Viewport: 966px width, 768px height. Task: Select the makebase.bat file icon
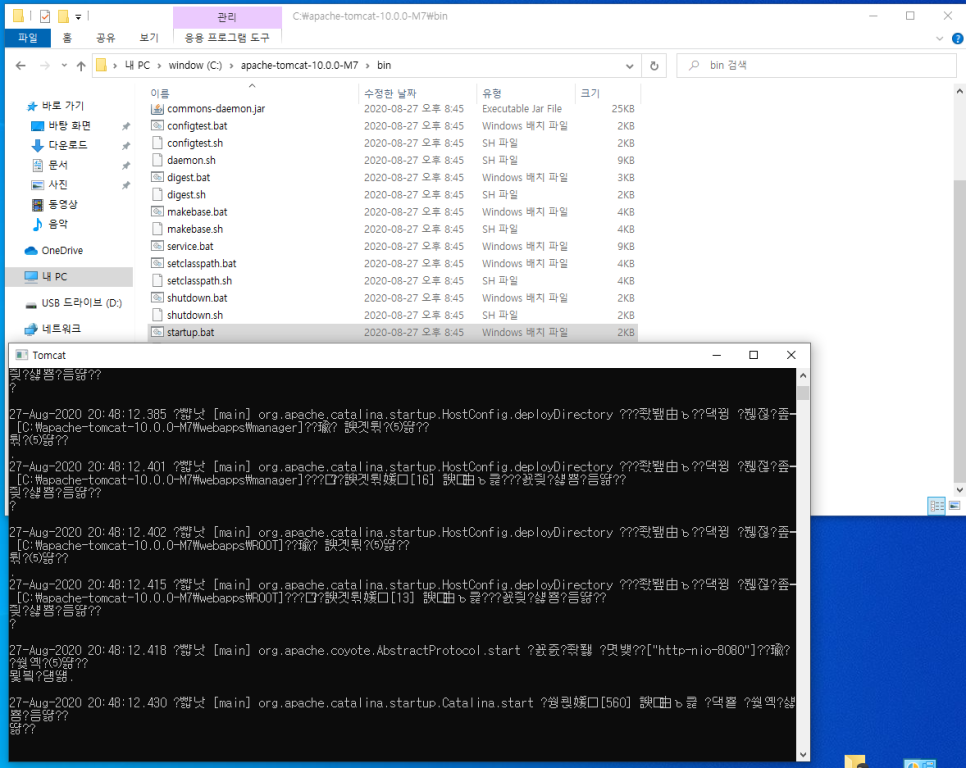tap(158, 212)
